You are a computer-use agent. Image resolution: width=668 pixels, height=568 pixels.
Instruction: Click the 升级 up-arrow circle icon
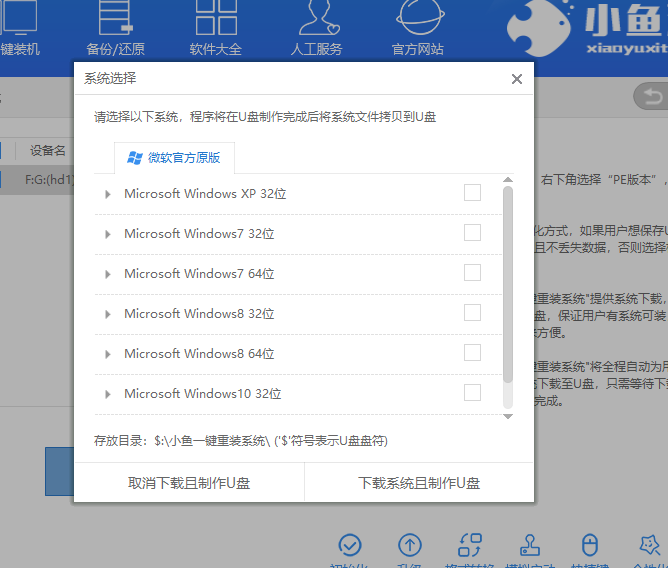click(410, 545)
